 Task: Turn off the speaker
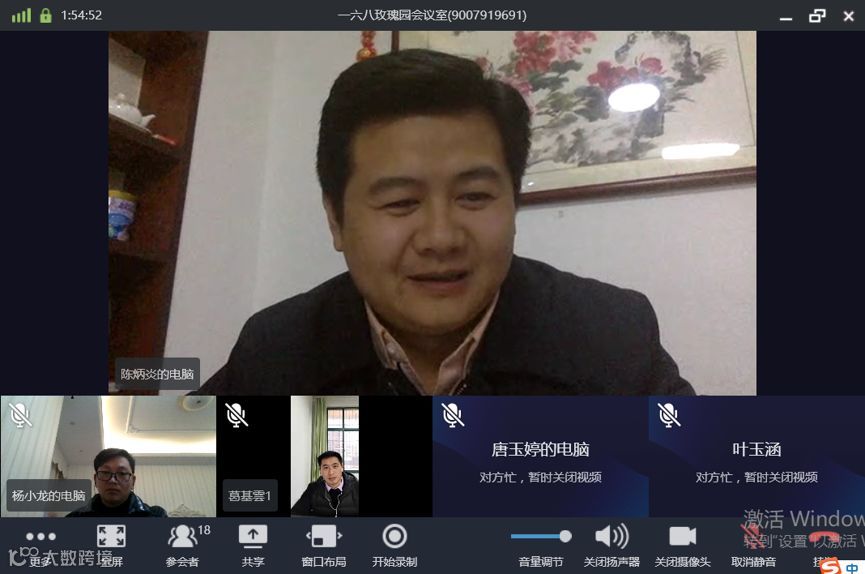(612, 536)
